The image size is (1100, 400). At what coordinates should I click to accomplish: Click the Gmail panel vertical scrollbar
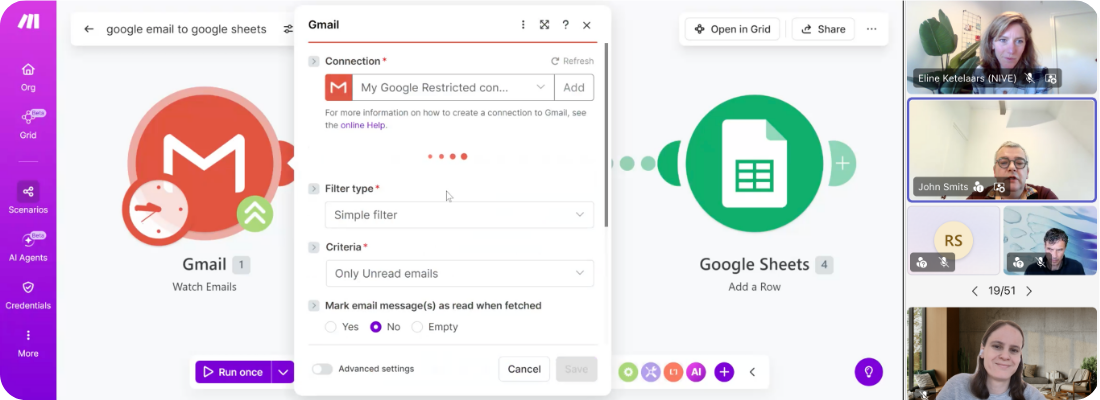tap(606, 135)
